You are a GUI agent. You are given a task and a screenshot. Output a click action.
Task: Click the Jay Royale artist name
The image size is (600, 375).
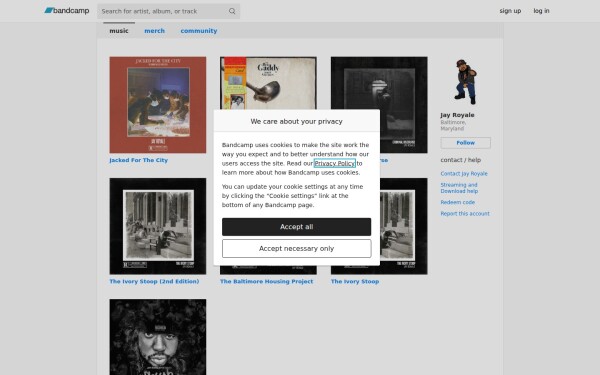457,115
